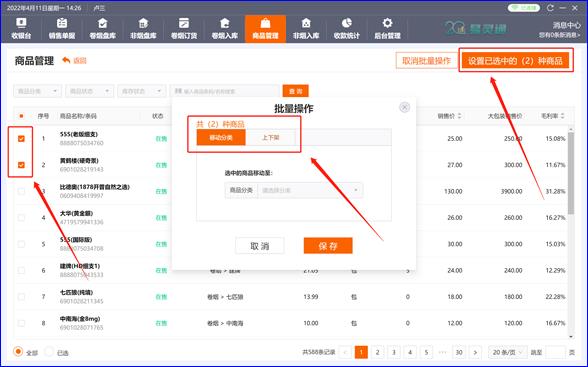Screen dimensions: 588x367
Task: Go to page 5
Action: tap(426, 352)
